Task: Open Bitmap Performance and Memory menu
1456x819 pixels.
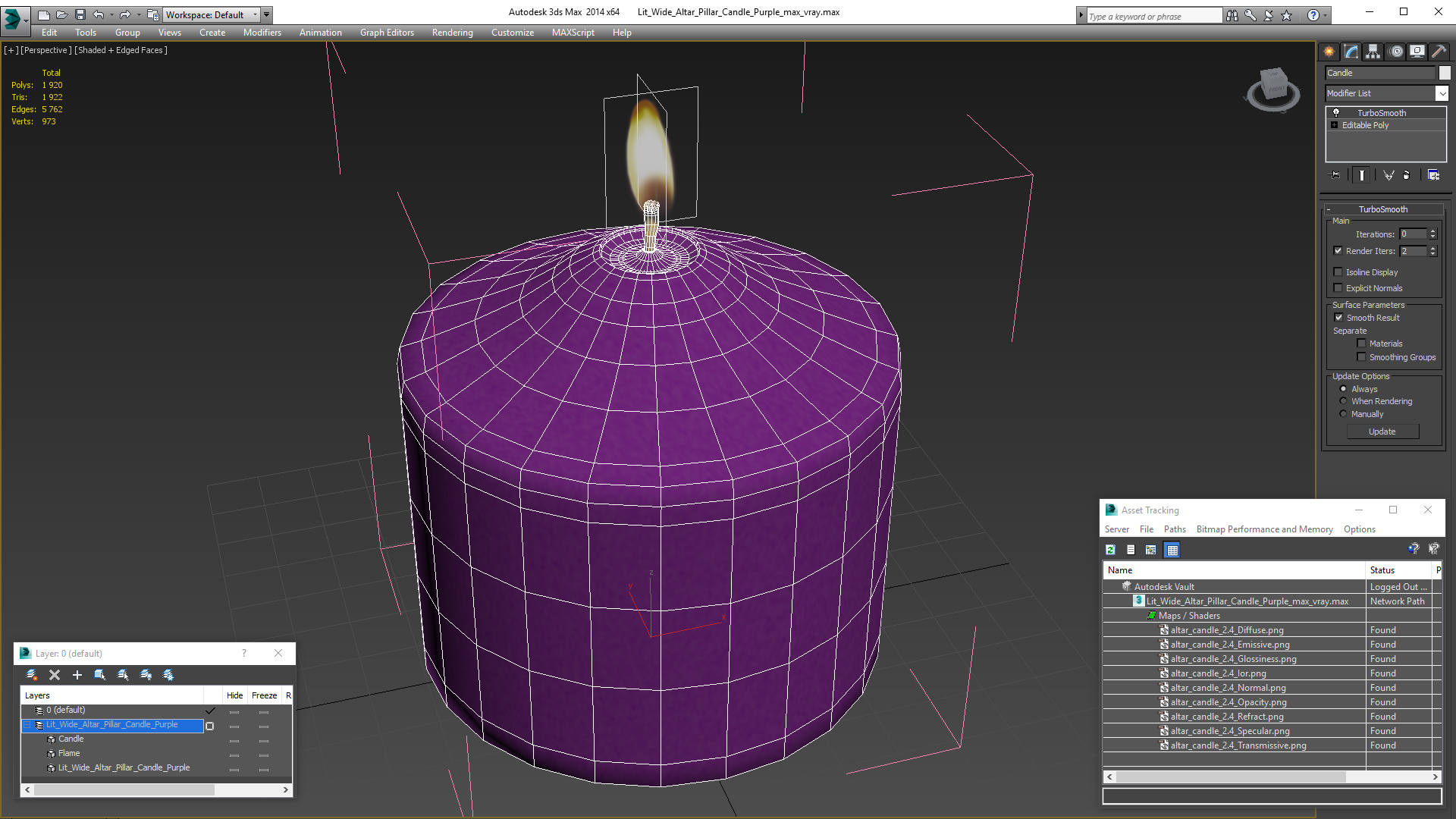Action: click(1264, 529)
